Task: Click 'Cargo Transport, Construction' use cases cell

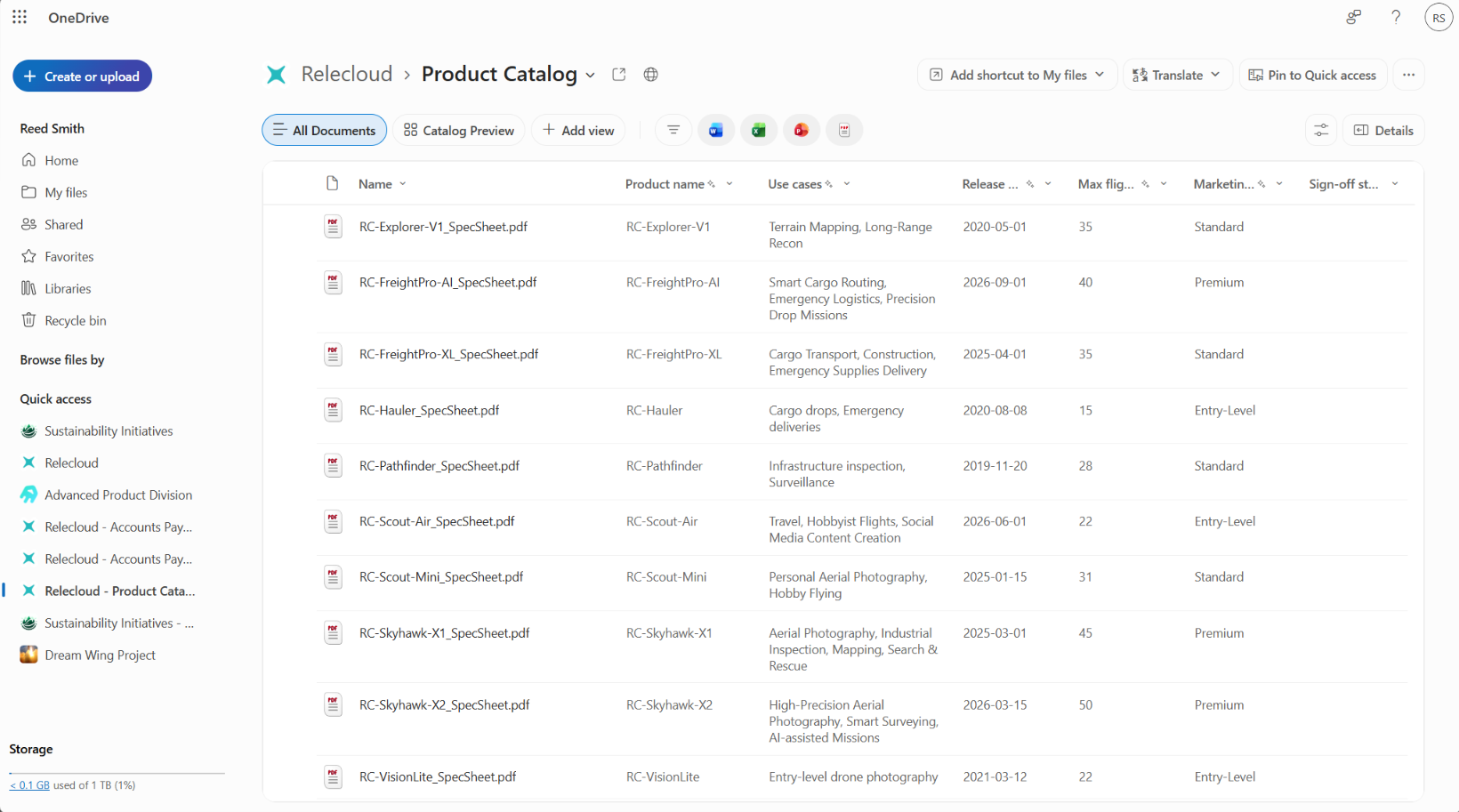Action: pyautogui.click(x=852, y=363)
